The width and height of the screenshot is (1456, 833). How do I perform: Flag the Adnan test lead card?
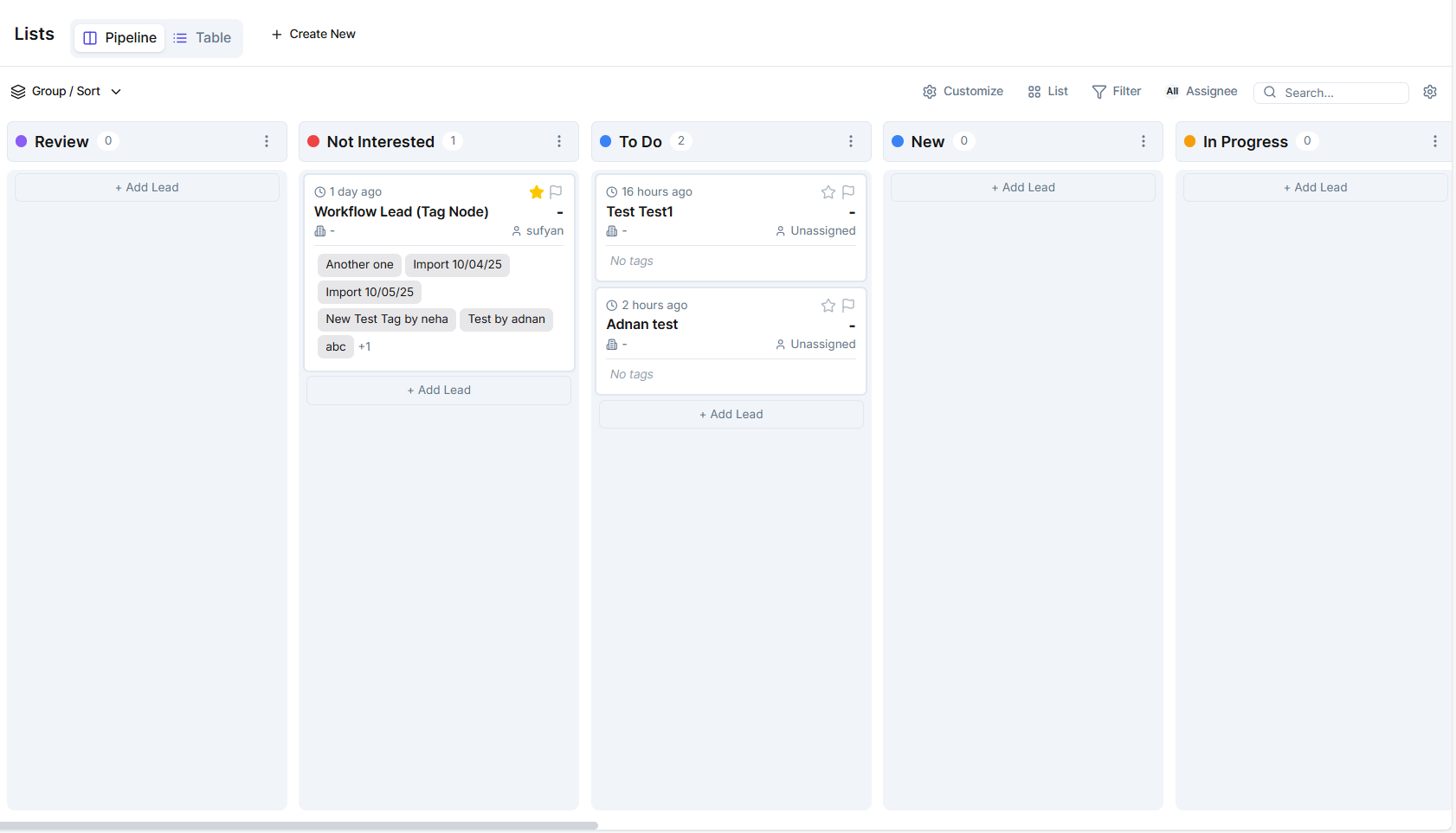click(848, 306)
